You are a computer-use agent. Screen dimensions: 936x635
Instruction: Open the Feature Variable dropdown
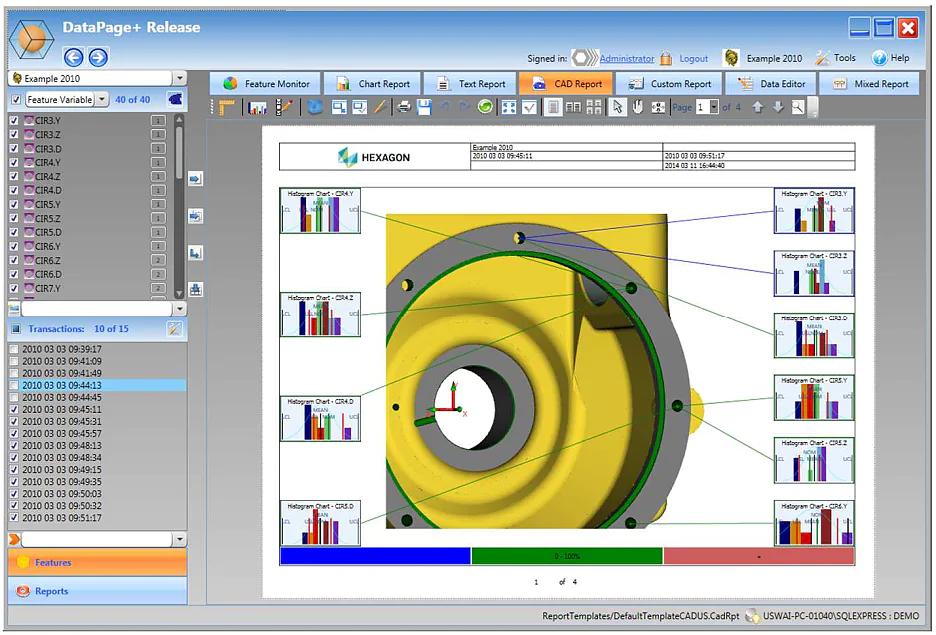click(102, 100)
